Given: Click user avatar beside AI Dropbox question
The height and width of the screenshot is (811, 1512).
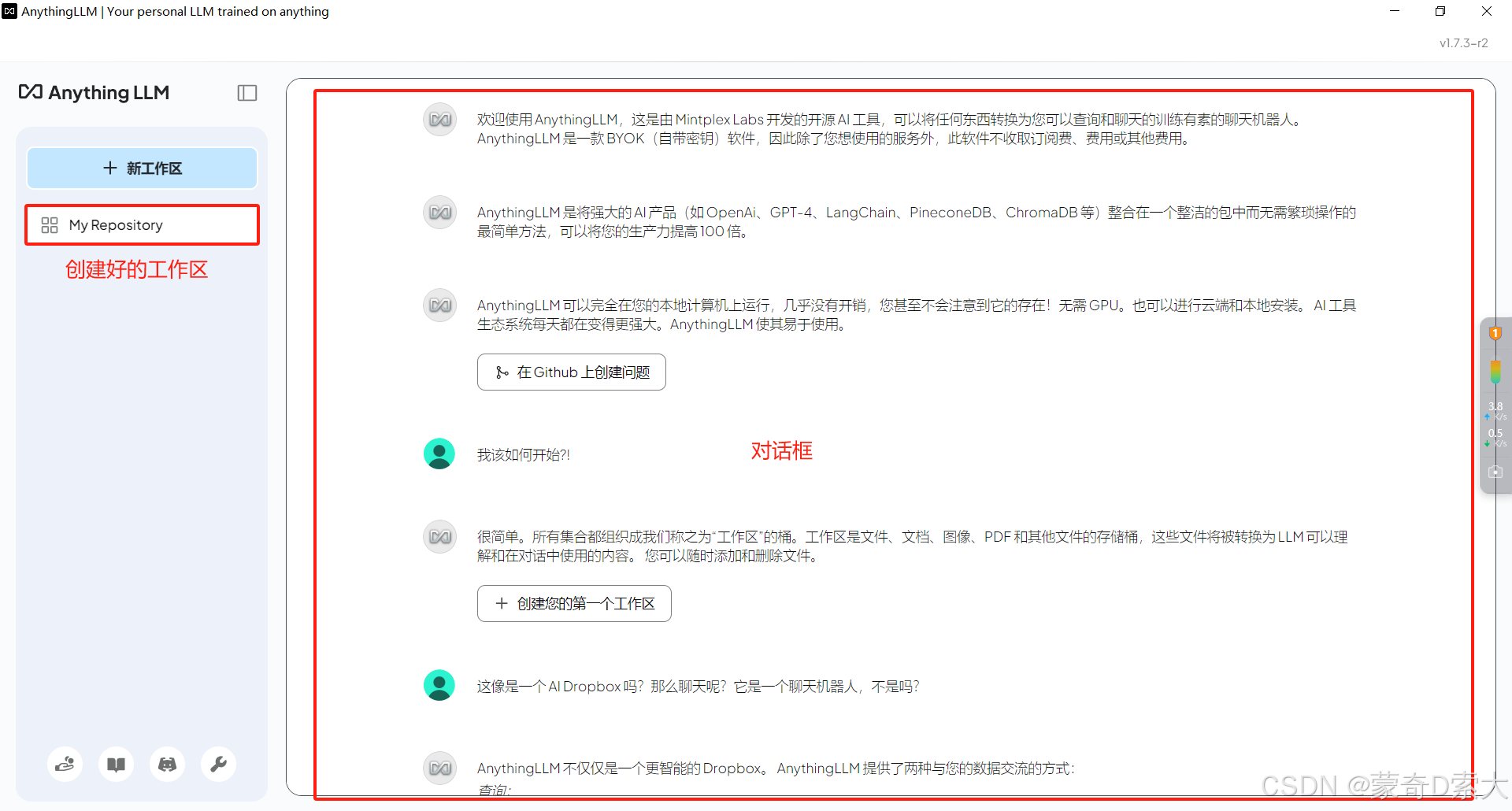Looking at the screenshot, I should (439, 685).
